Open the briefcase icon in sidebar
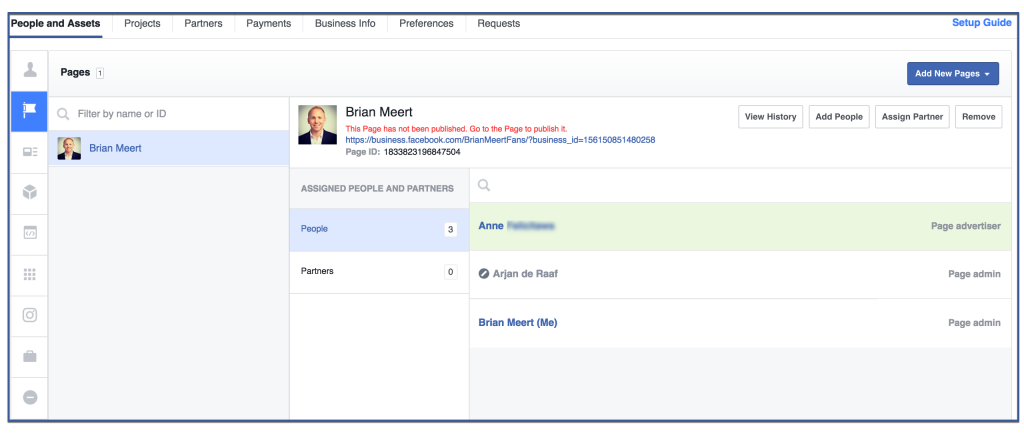The height and width of the screenshot is (434, 1024). tap(29, 356)
